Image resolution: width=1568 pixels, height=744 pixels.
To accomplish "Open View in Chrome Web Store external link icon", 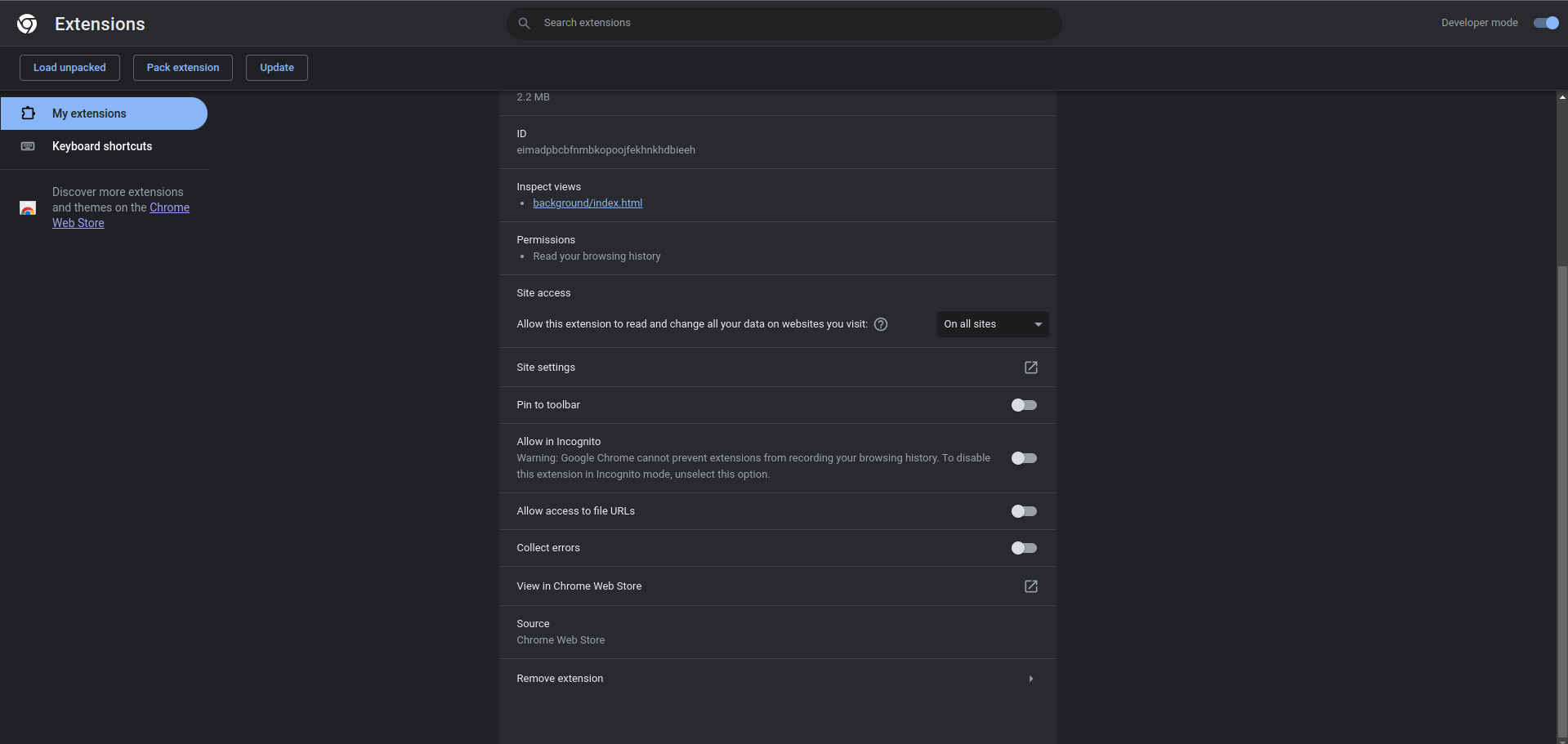I will [x=1030, y=586].
